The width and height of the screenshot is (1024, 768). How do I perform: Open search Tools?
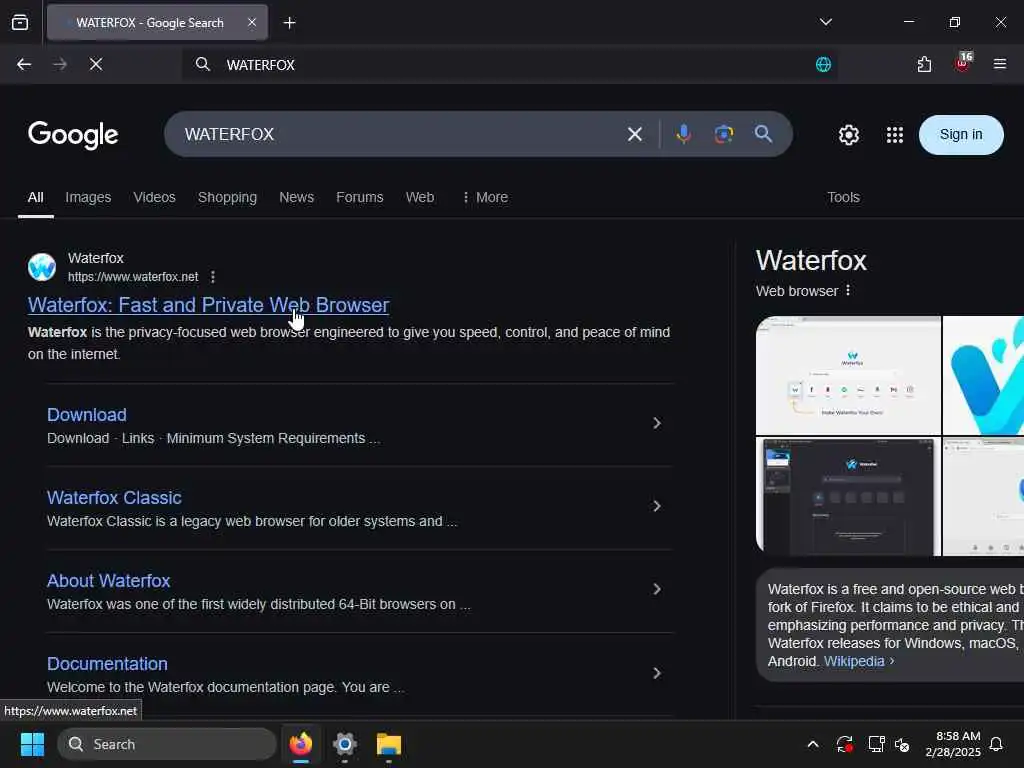[843, 197]
